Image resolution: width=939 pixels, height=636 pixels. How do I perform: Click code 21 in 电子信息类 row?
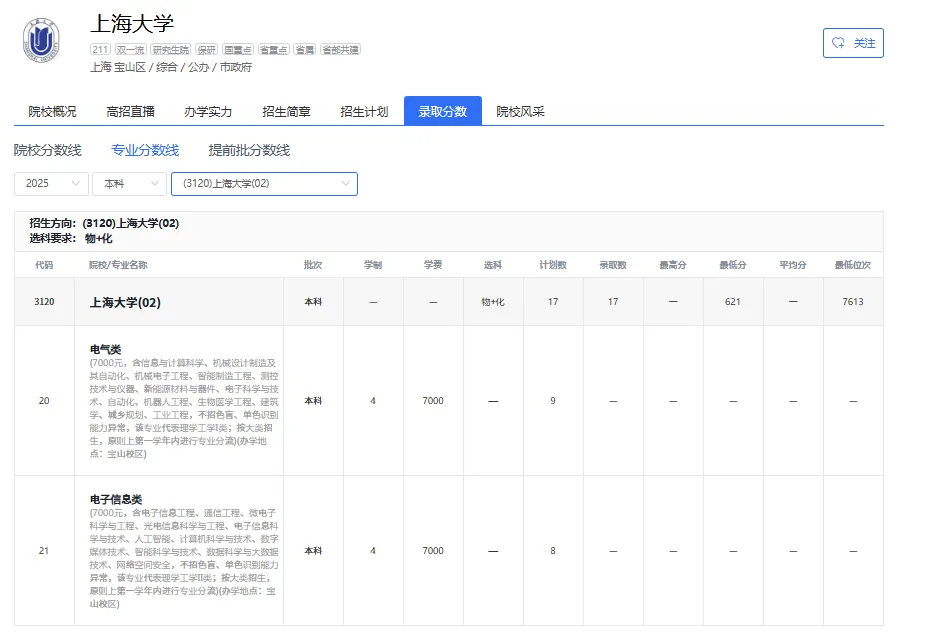pyautogui.click(x=44, y=550)
